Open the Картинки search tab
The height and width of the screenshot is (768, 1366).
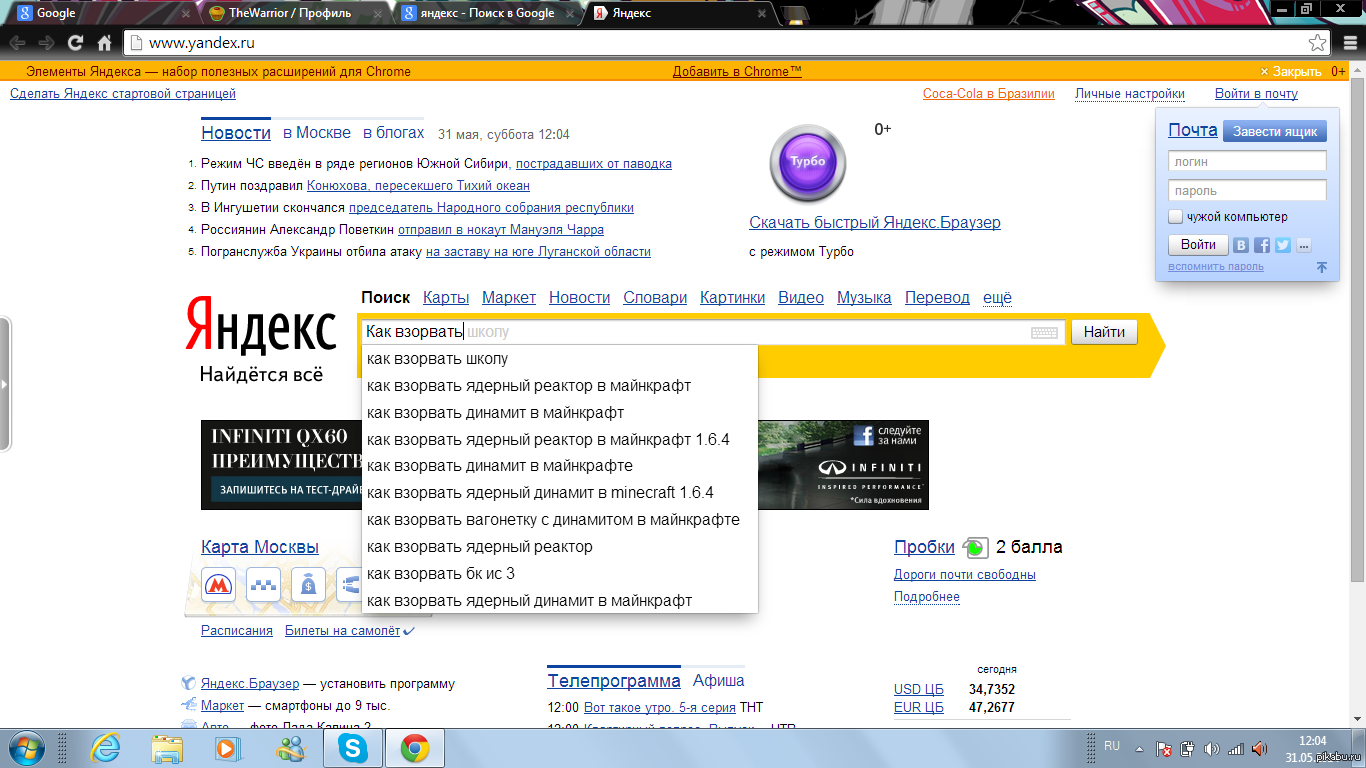point(732,297)
